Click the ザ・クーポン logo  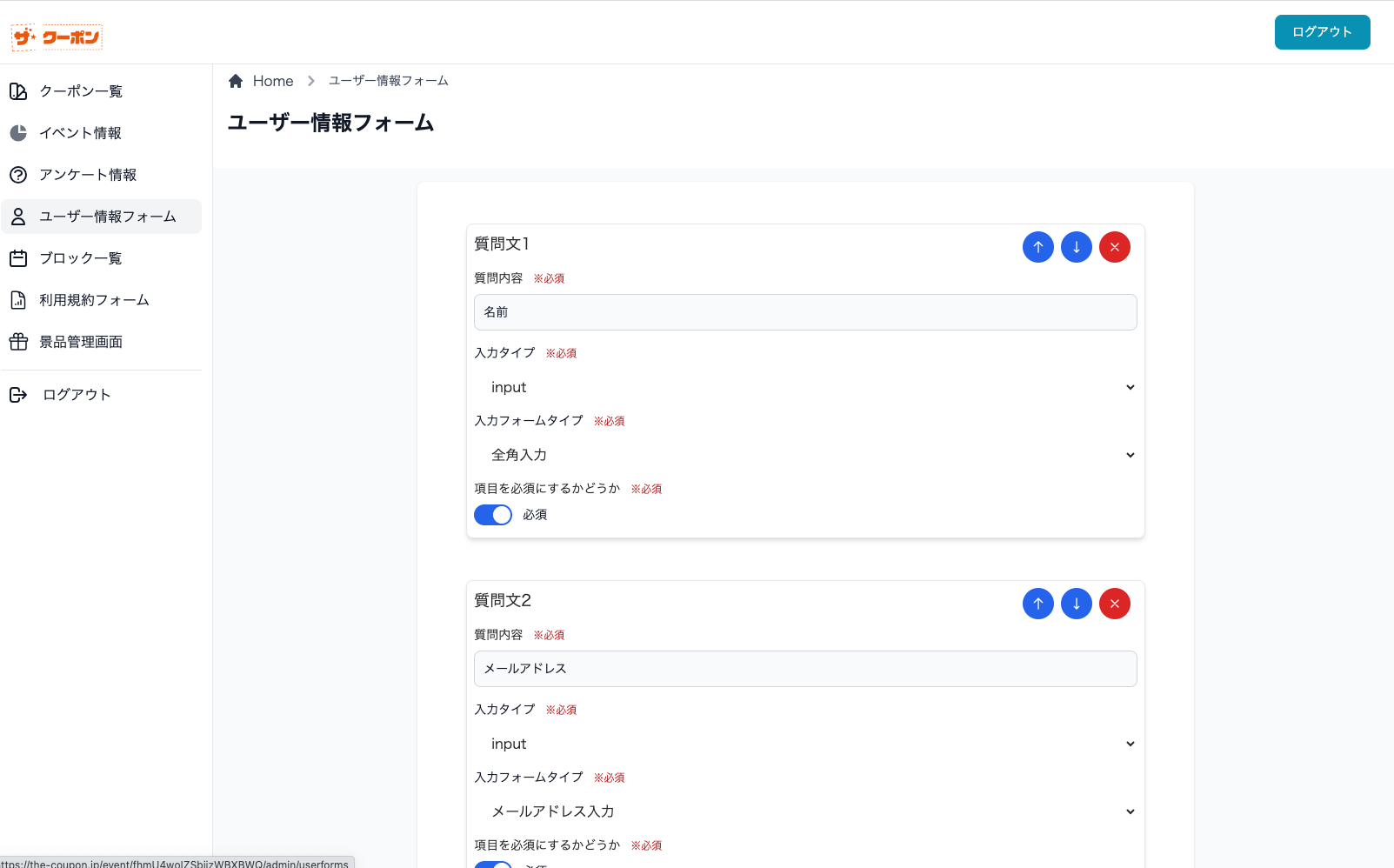[57, 37]
